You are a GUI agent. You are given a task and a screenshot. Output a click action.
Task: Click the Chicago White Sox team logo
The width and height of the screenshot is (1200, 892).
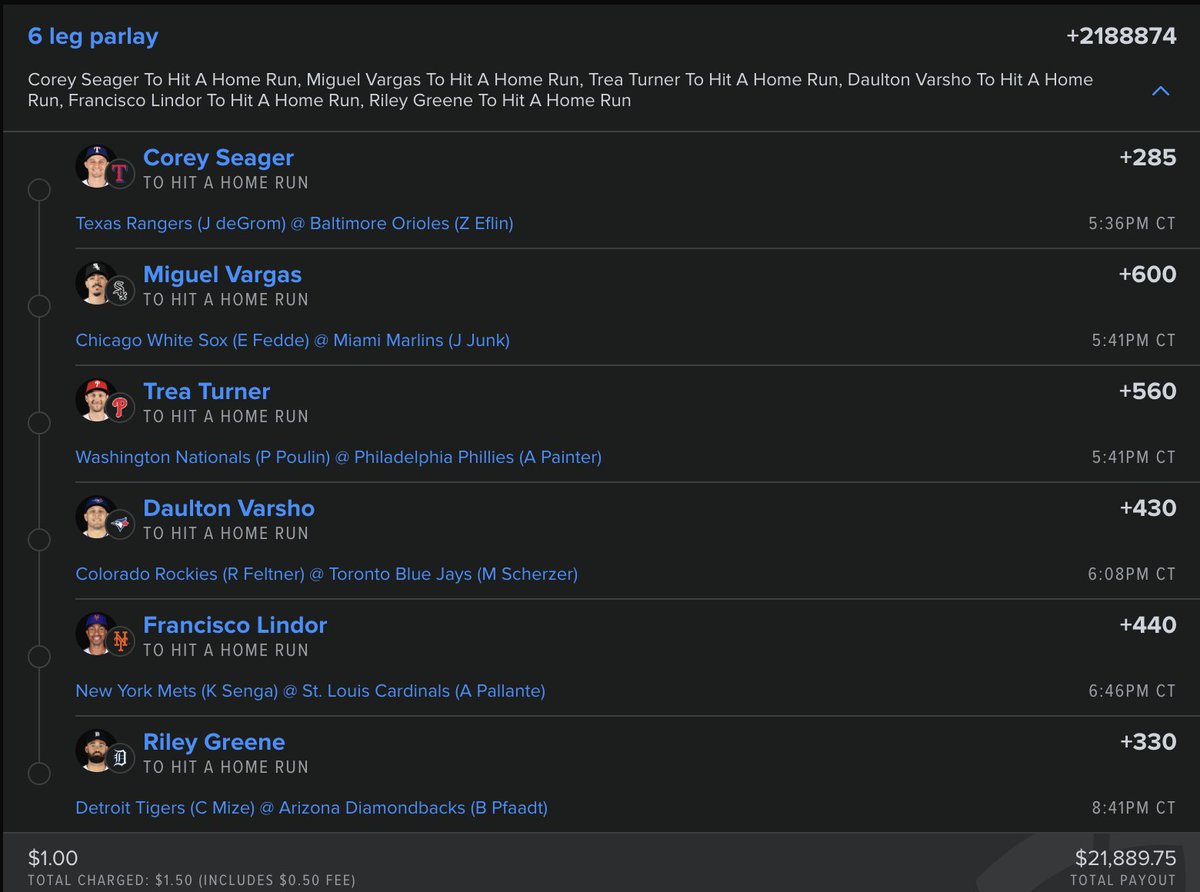[x=120, y=291]
